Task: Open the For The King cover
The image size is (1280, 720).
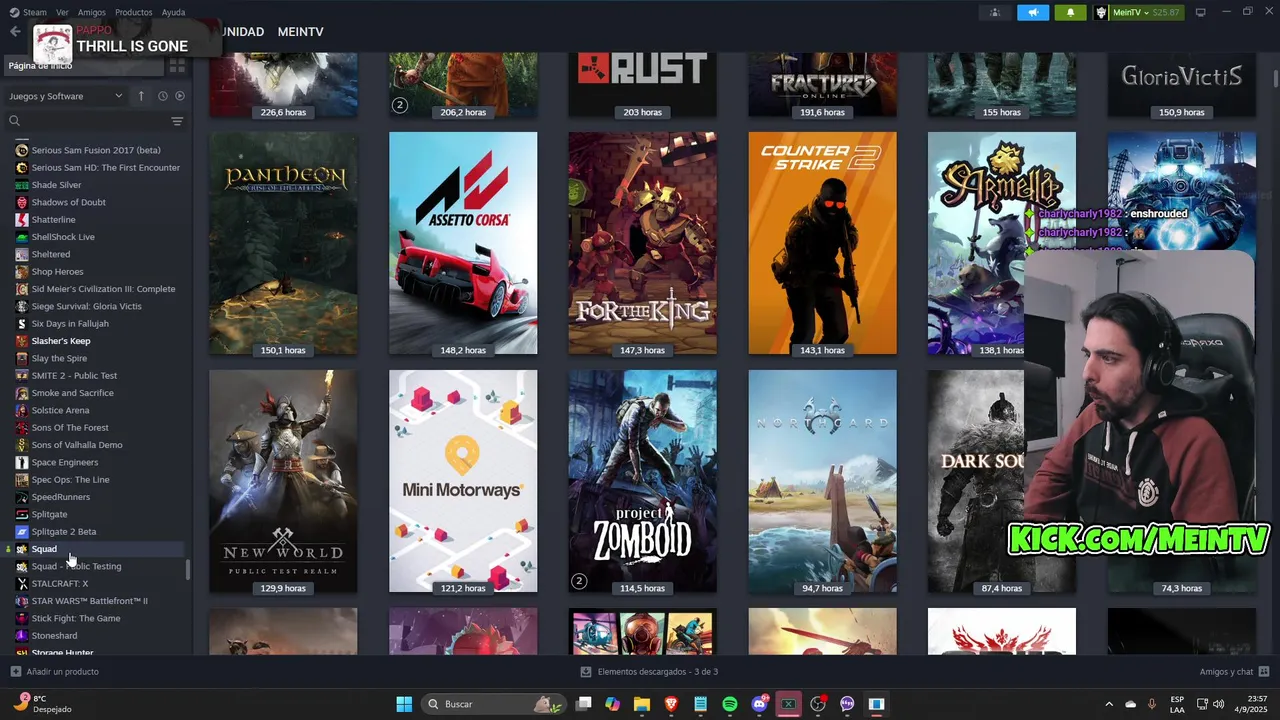Action: [x=642, y=243]
